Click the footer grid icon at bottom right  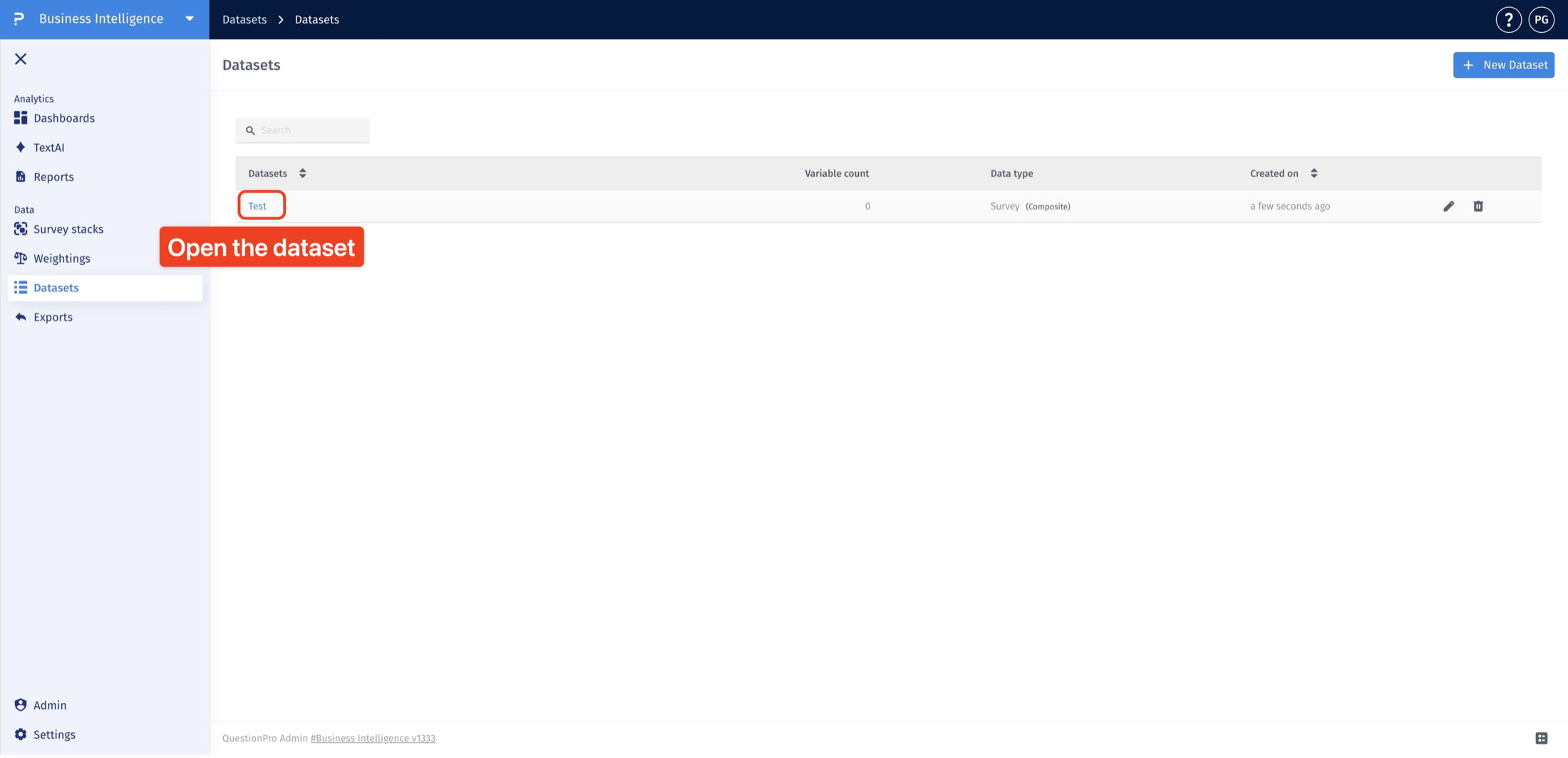[1541, 738]
